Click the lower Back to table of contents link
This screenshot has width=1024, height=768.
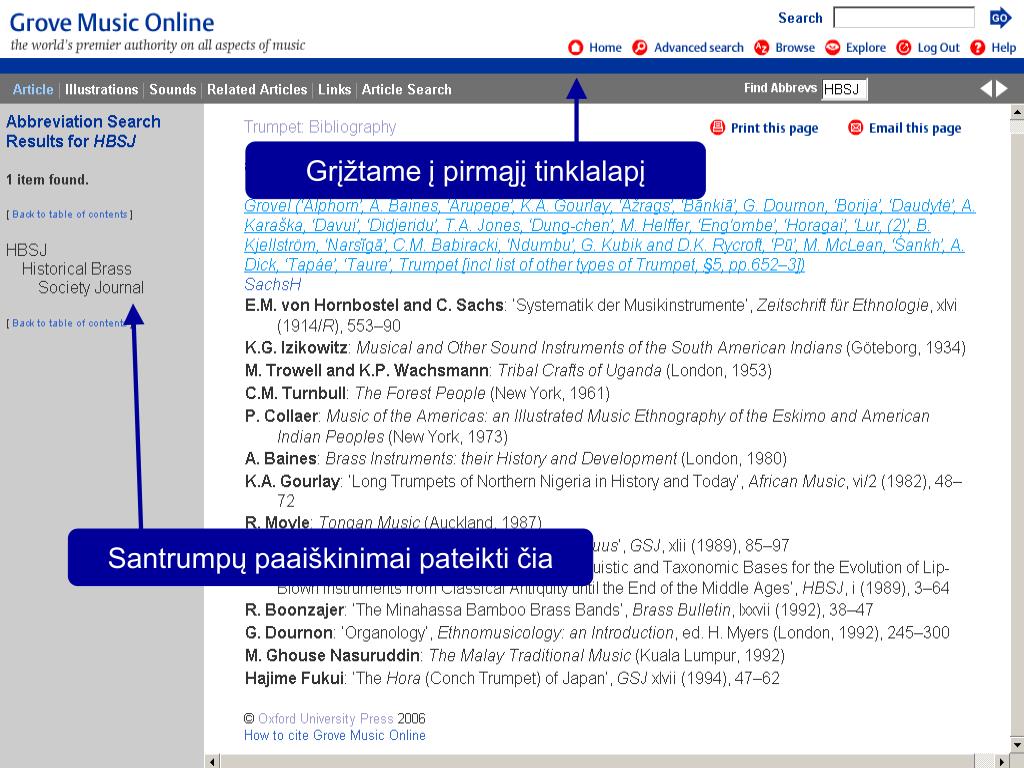[69, 323]
